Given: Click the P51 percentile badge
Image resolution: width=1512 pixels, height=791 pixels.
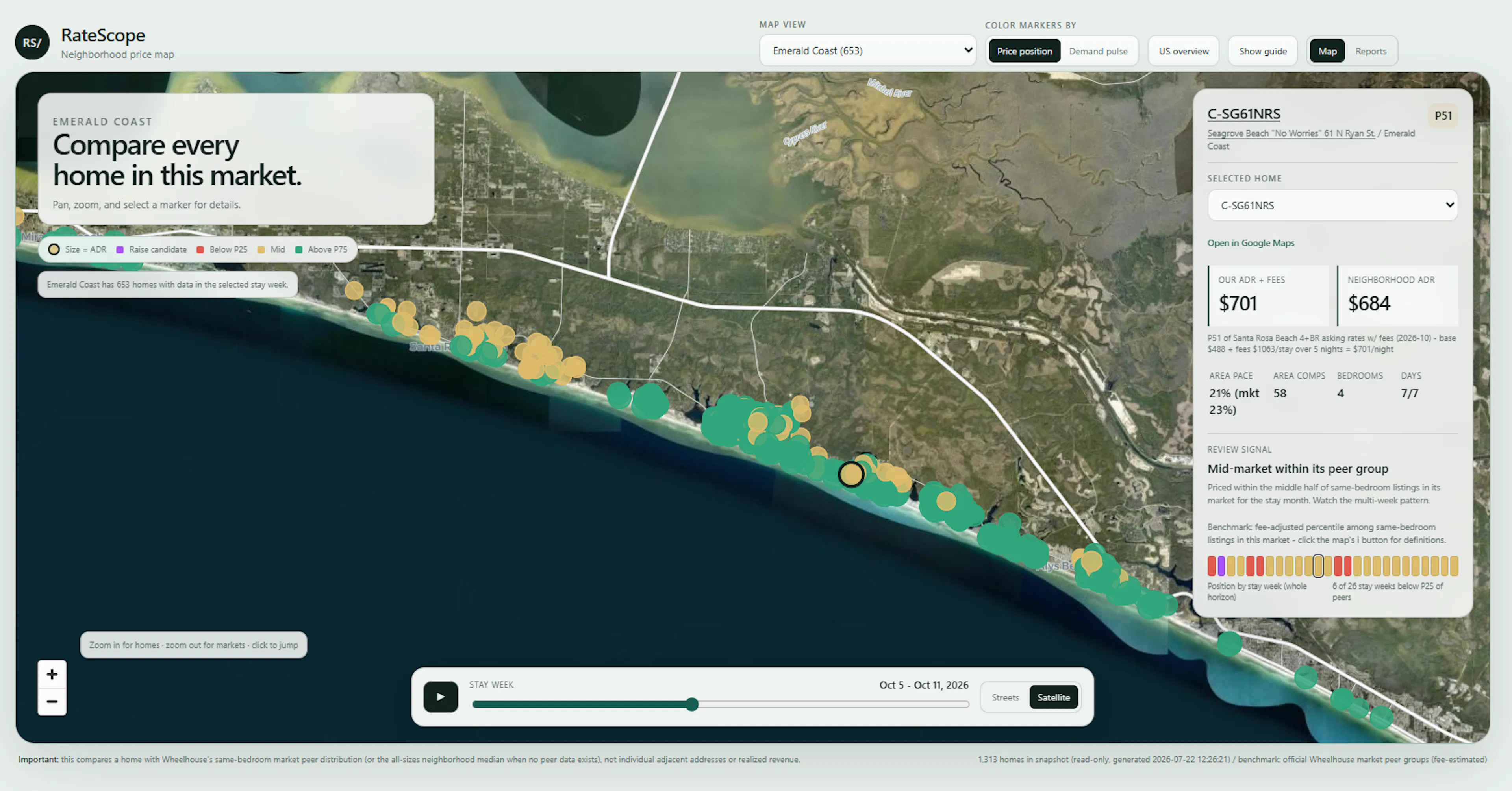Looking at the screenshot, I should 1443,116.
